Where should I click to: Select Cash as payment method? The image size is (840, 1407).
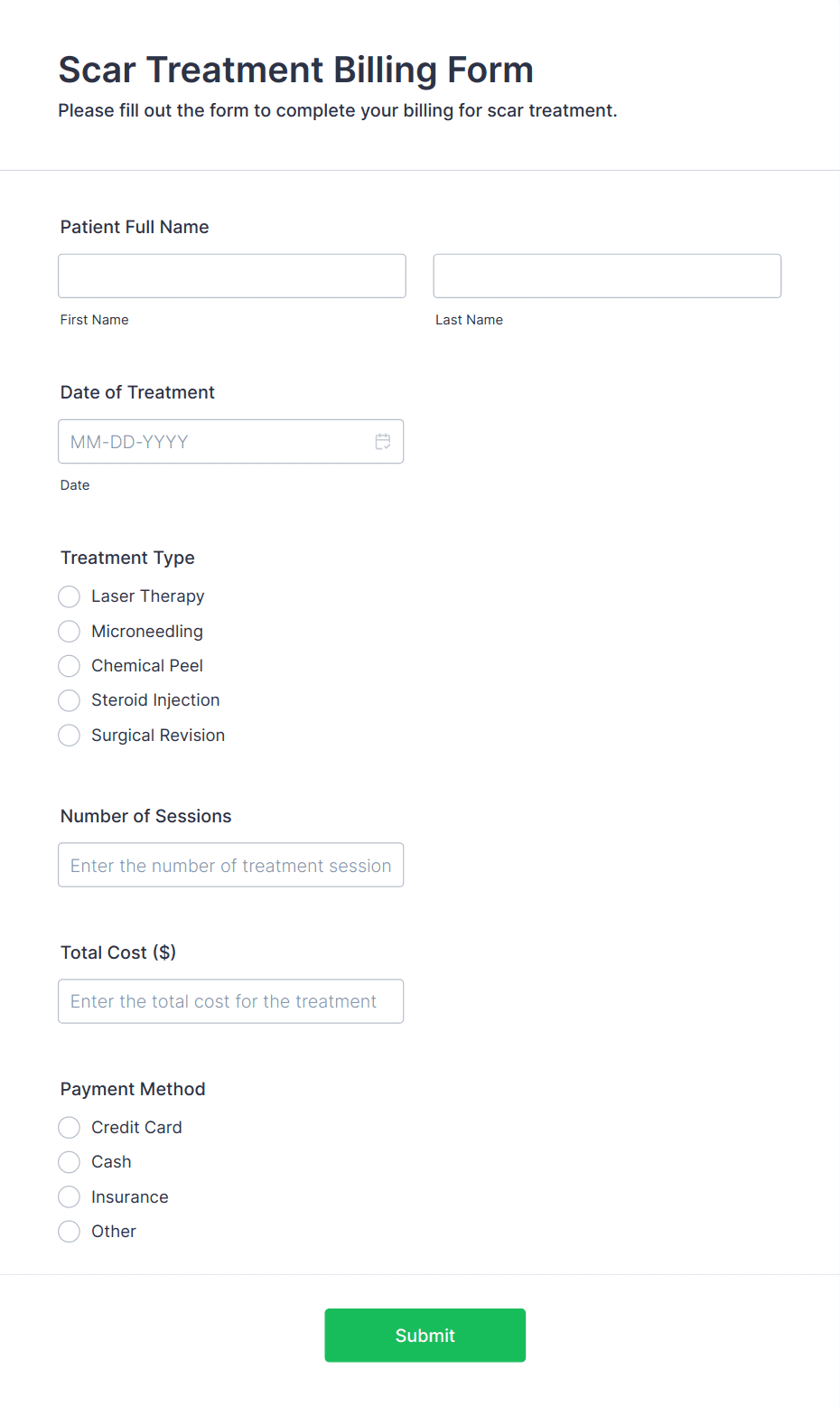(x=70, y=1162)
